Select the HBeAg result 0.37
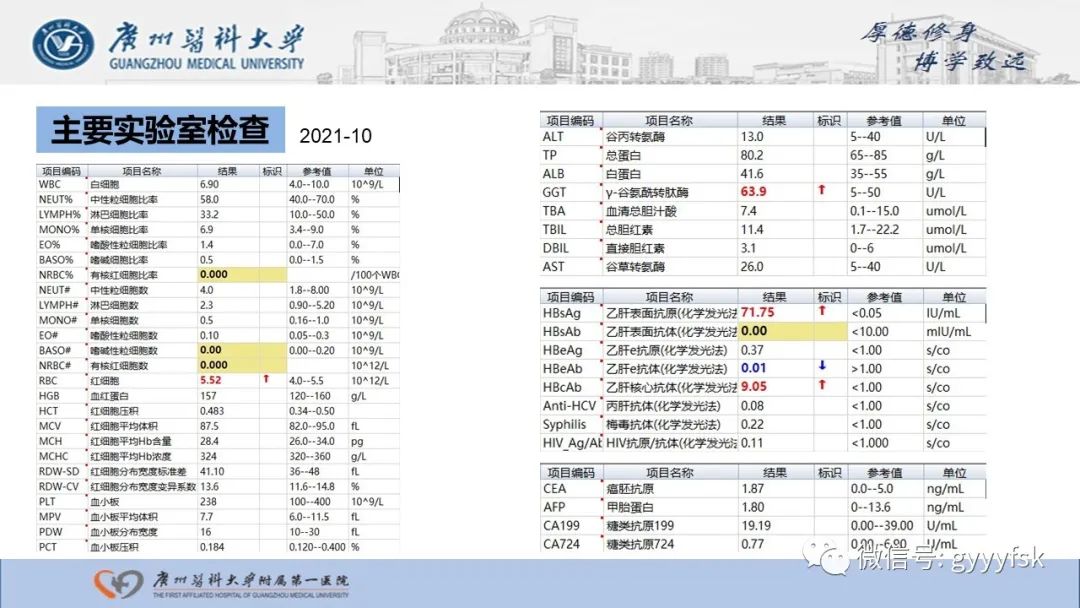The height and width of the screenshot is (608, 1080). [752, 350]
